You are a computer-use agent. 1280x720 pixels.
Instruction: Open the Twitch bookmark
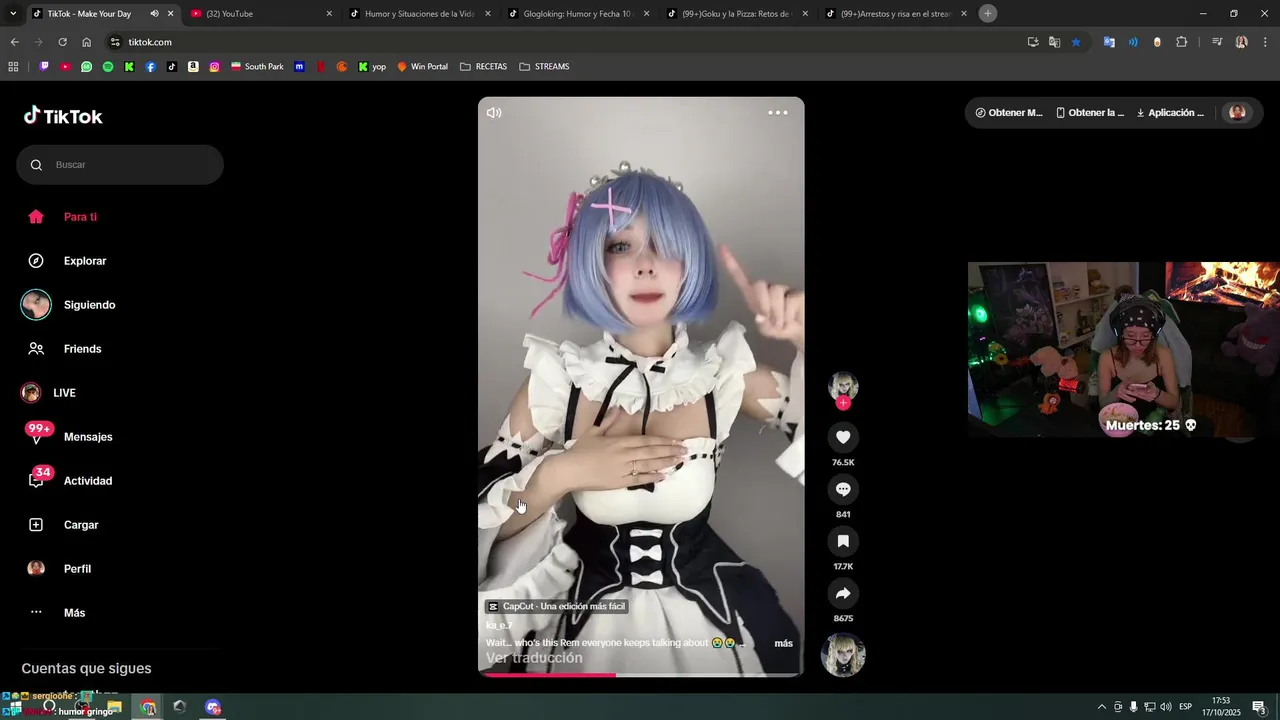coord(44,67)
